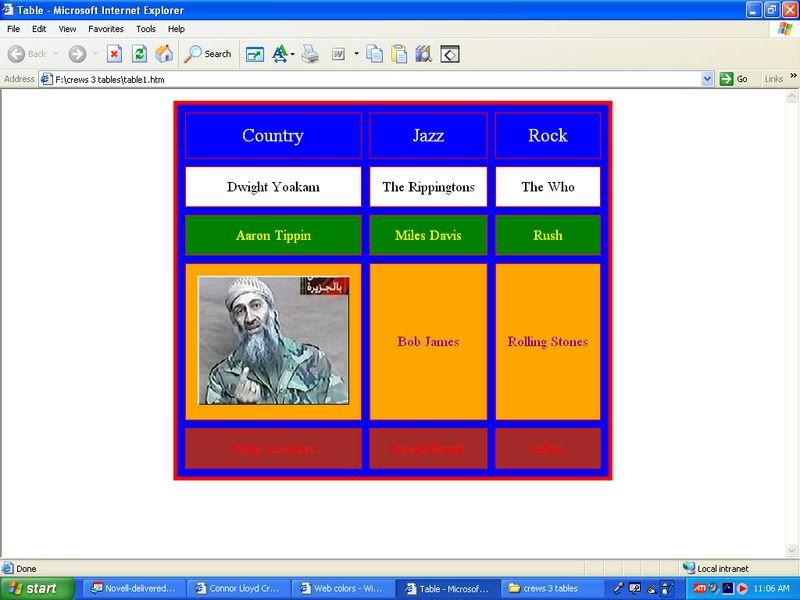Open the View menu
The width and height of the screenshot is (800, 600).
coord(67,29)
